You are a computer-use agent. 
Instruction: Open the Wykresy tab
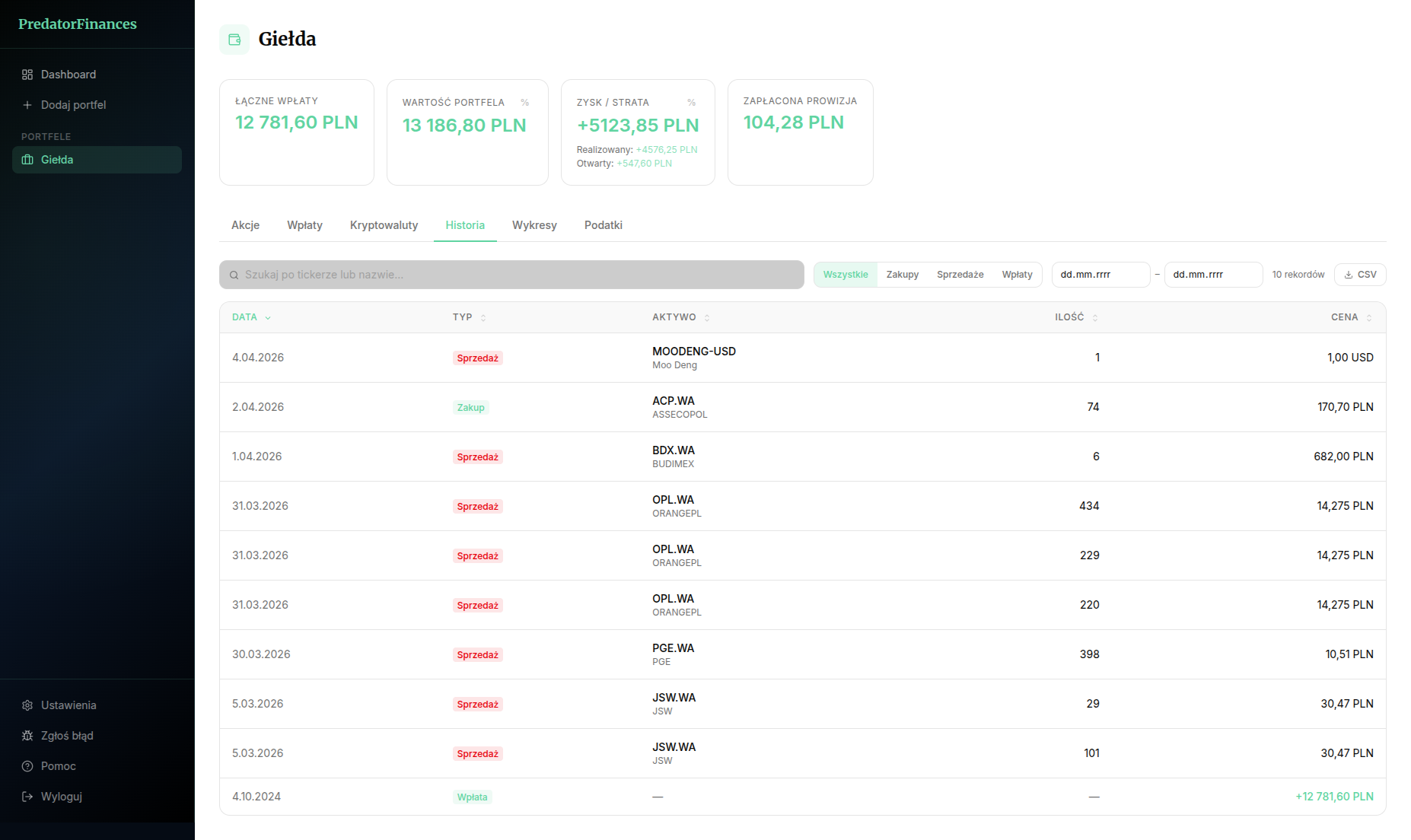534,225
